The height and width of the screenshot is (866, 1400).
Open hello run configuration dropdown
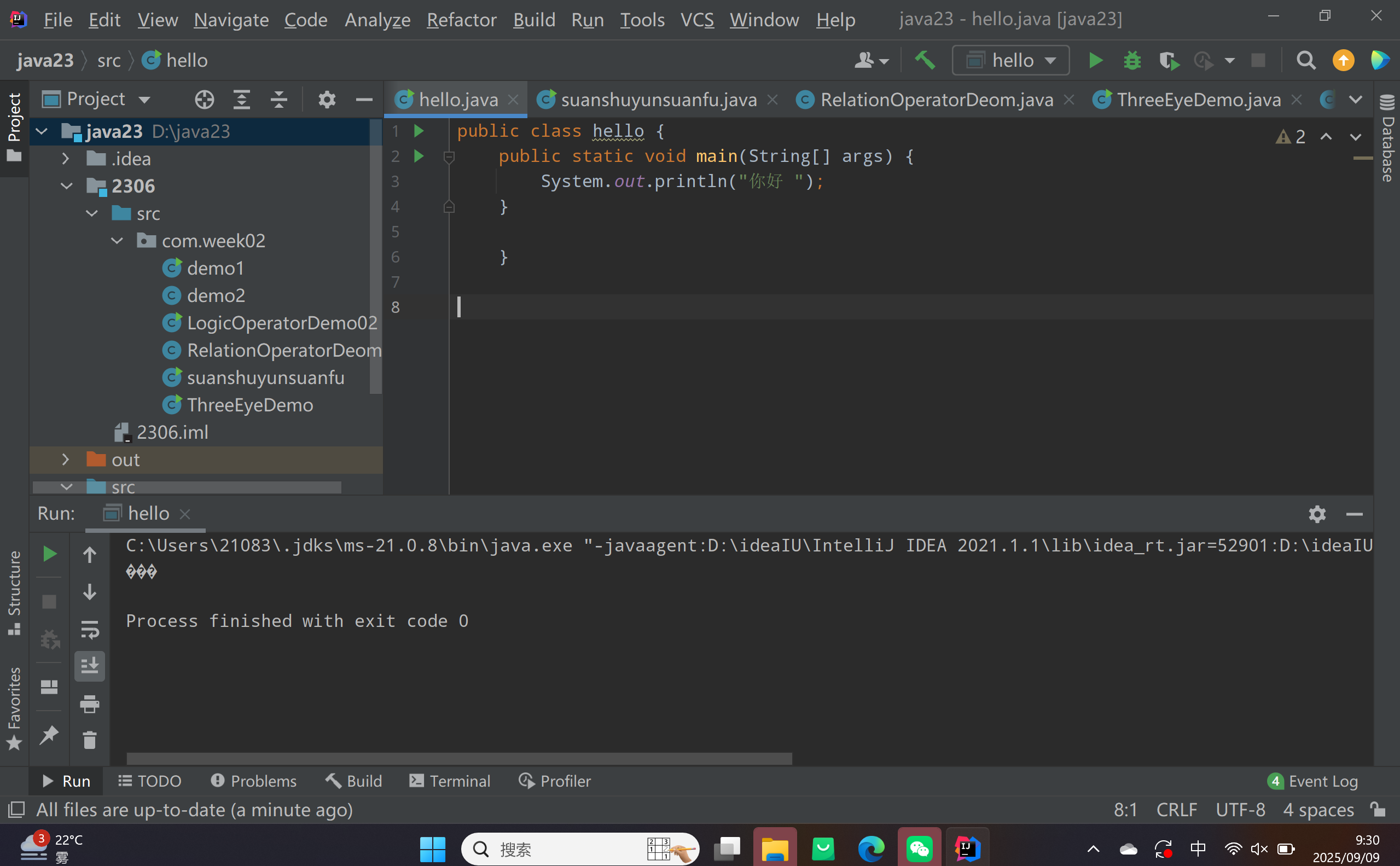1010,60
